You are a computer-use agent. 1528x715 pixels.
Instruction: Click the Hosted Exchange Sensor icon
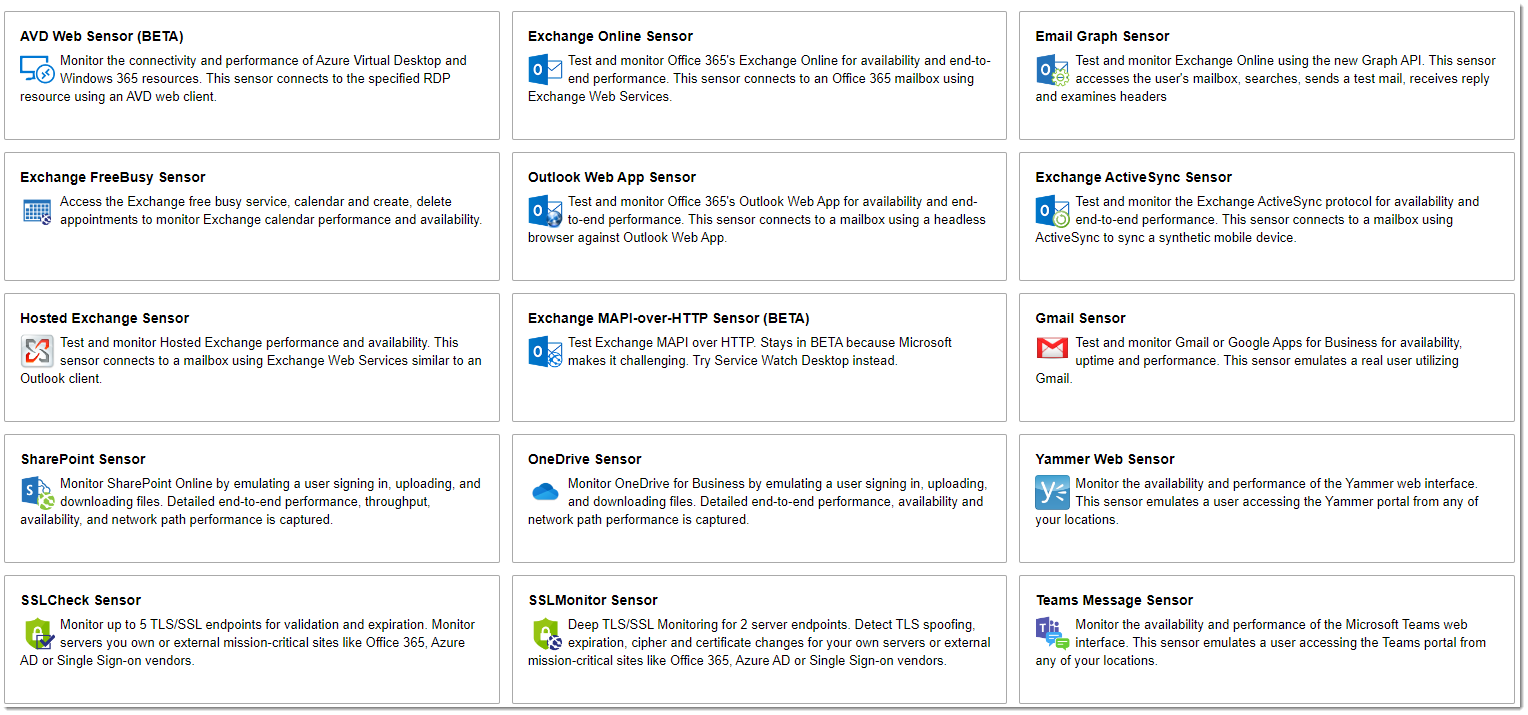click(37, 352)
